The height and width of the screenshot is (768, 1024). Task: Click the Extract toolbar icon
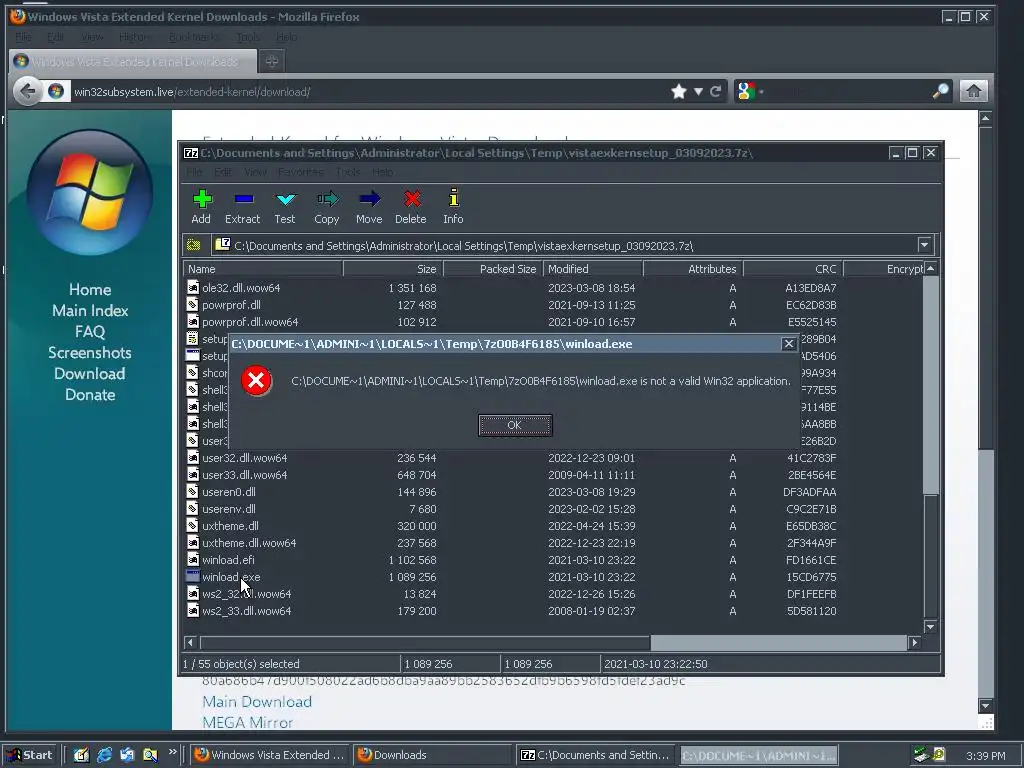pyautogui.click(x=243, y=206)
